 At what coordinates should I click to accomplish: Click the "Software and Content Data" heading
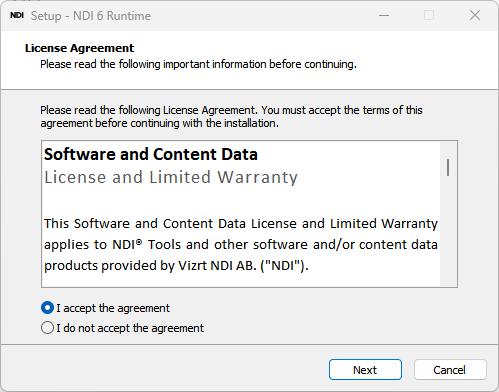151,154
